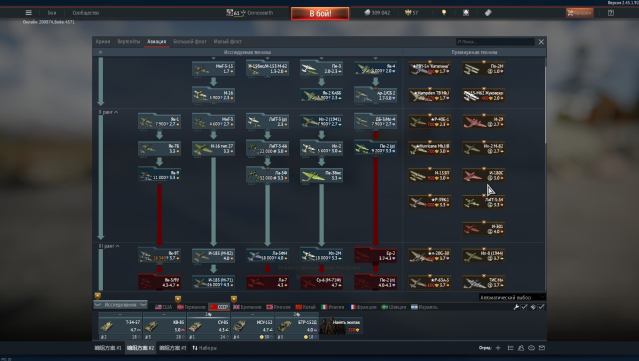The image size is (639, 361).
Task: Click the wrench repair icon
Action: click(516, 307)
